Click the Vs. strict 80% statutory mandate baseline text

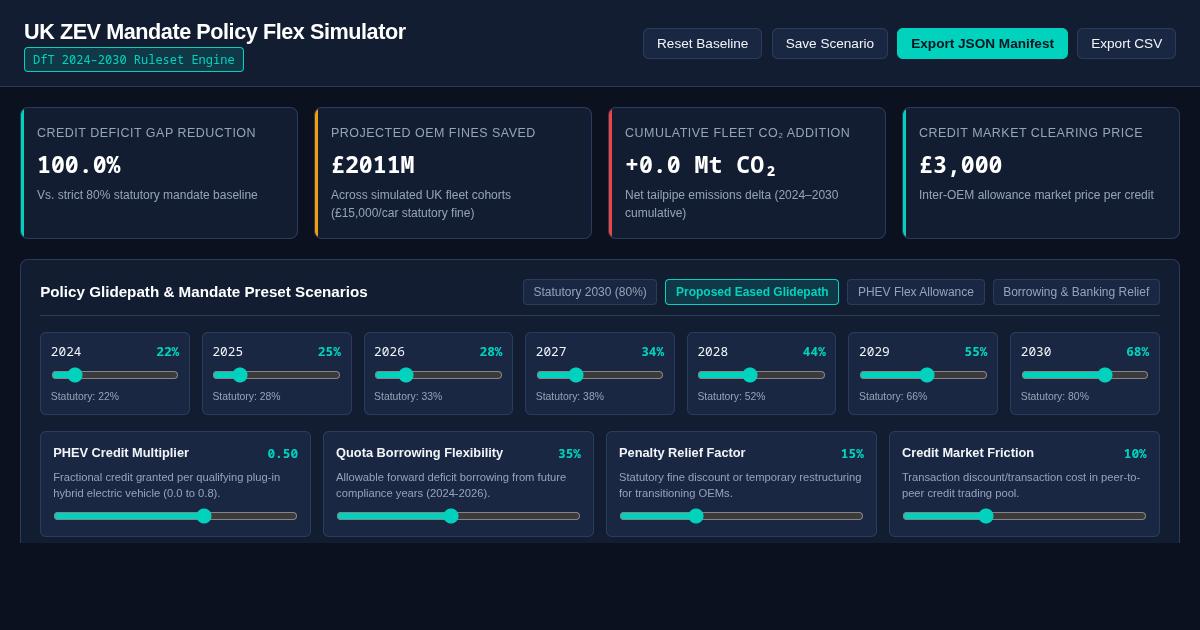[x=147, y=195]
